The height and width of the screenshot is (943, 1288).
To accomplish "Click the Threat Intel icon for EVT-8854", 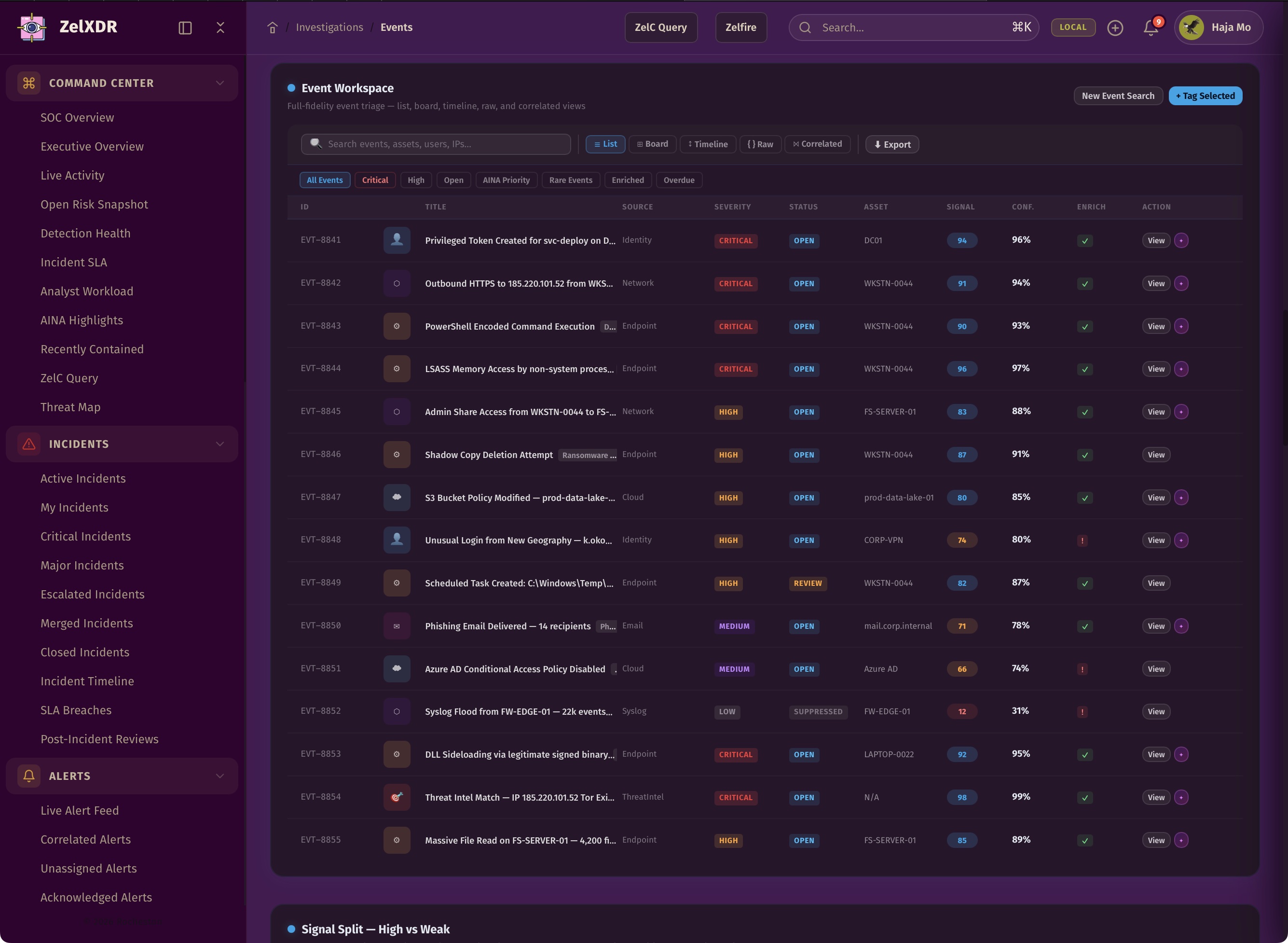I will click(397, 797).
